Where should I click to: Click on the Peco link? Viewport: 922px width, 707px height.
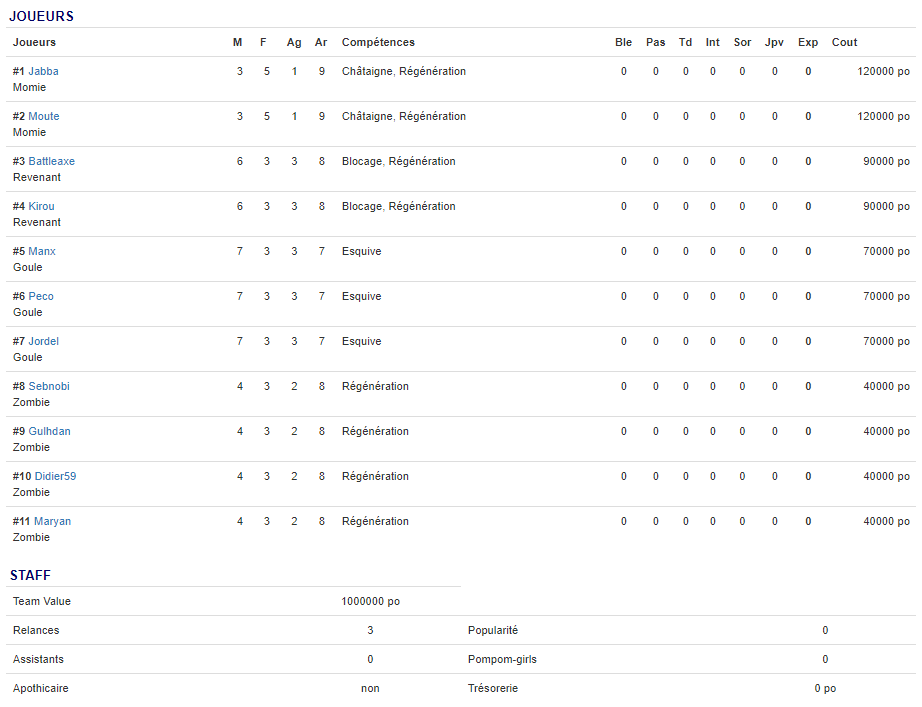click(x=41, y=296)
